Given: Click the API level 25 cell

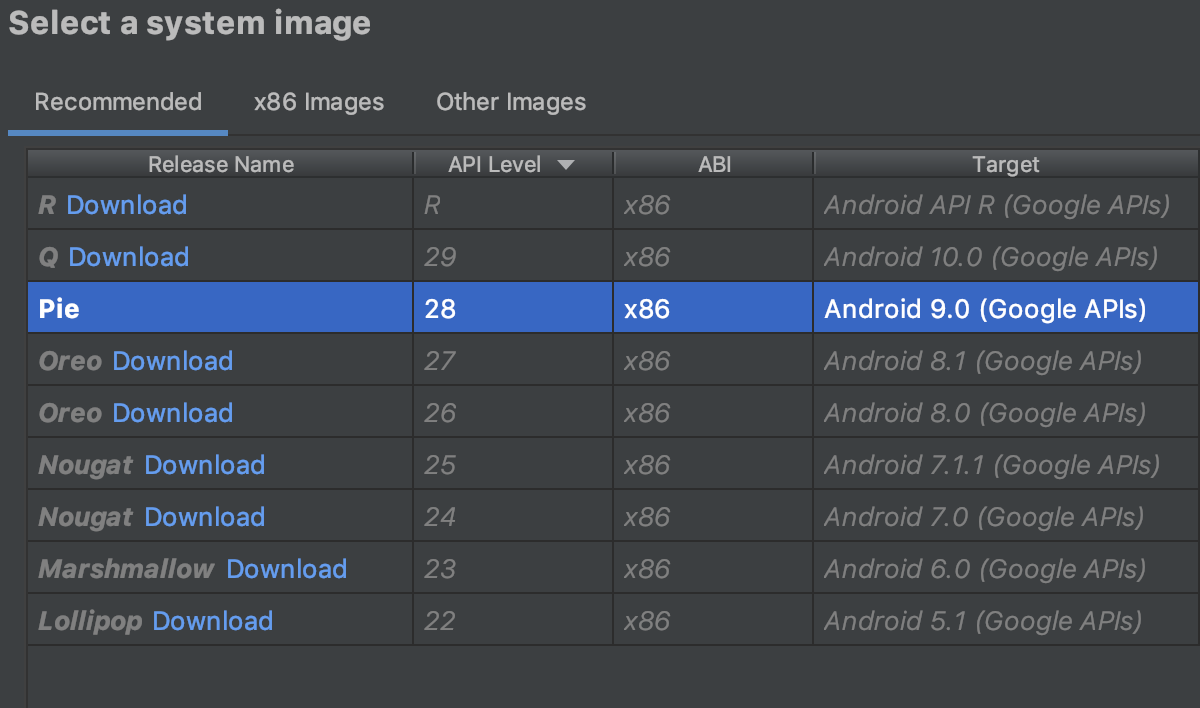Looking at the screenshot, I should 513,465.
